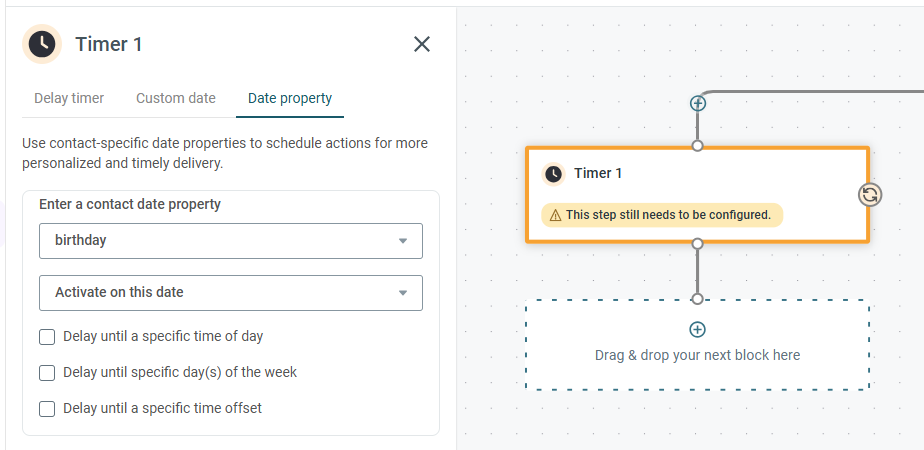Screen dimensions: 924x450
Task: Click plus icon in drop zone block
Action: [697, 329]
